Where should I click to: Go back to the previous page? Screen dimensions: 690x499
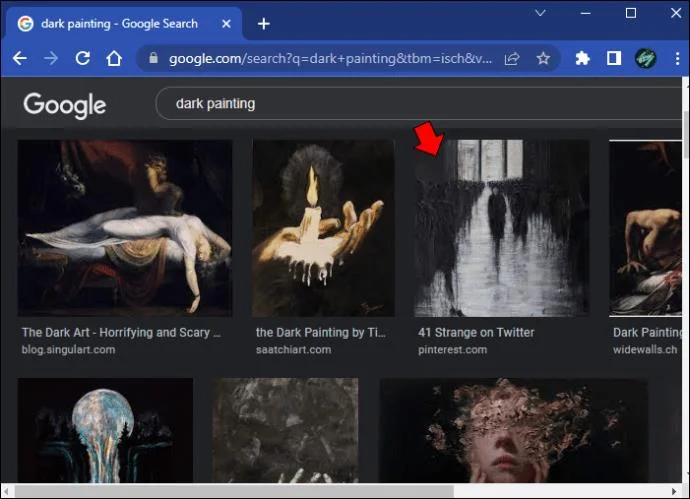point(20,59)
